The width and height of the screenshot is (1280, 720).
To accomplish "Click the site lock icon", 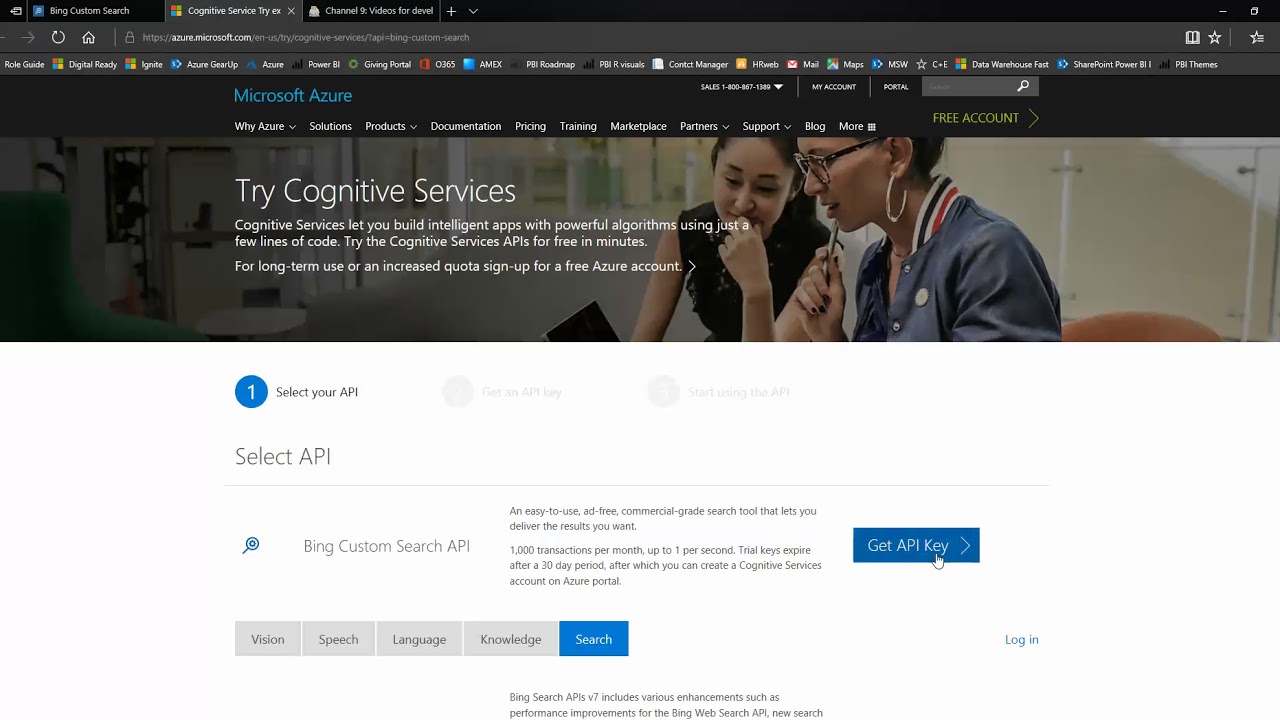I will tap(129, 37).
